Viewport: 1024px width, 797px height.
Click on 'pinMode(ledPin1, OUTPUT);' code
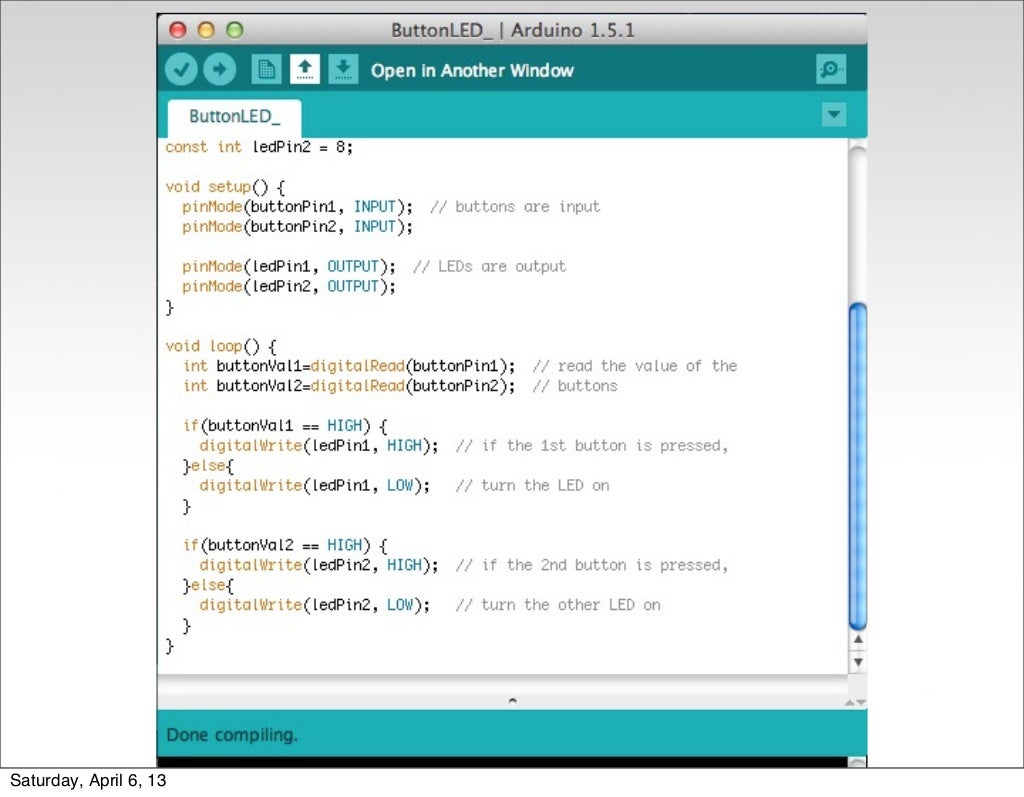tap(289, 267)
